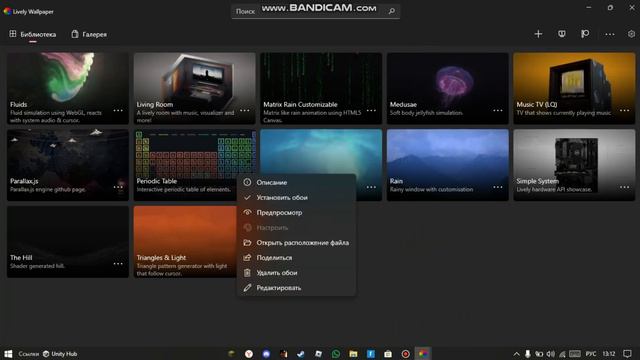Viewport: 640px width, 360px height.
Task: Select The Hill wallpaper thumbnail
Action: (x=68, y=242)
